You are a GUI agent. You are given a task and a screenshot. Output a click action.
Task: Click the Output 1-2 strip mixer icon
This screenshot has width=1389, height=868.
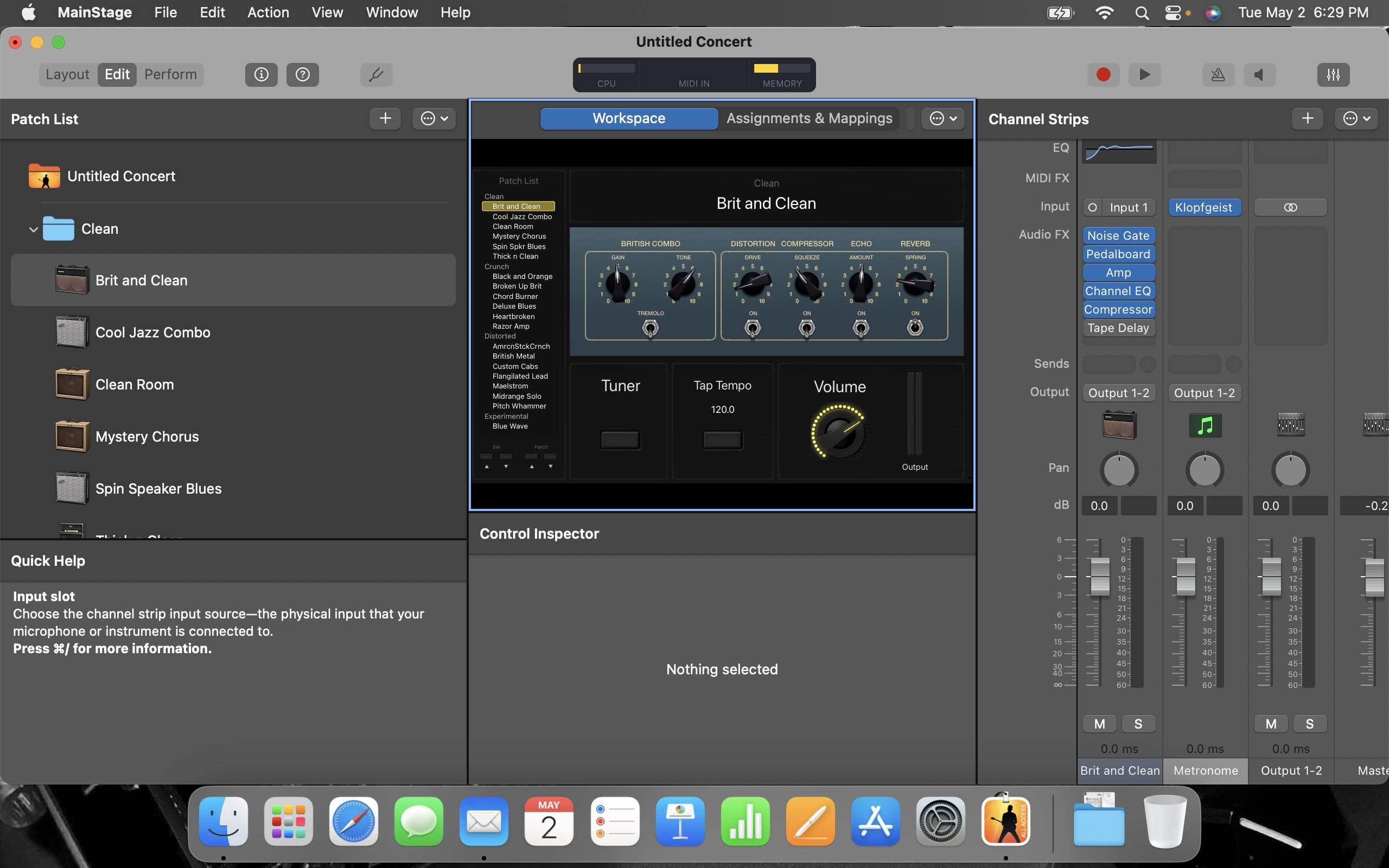click(x=1291, y=425)
